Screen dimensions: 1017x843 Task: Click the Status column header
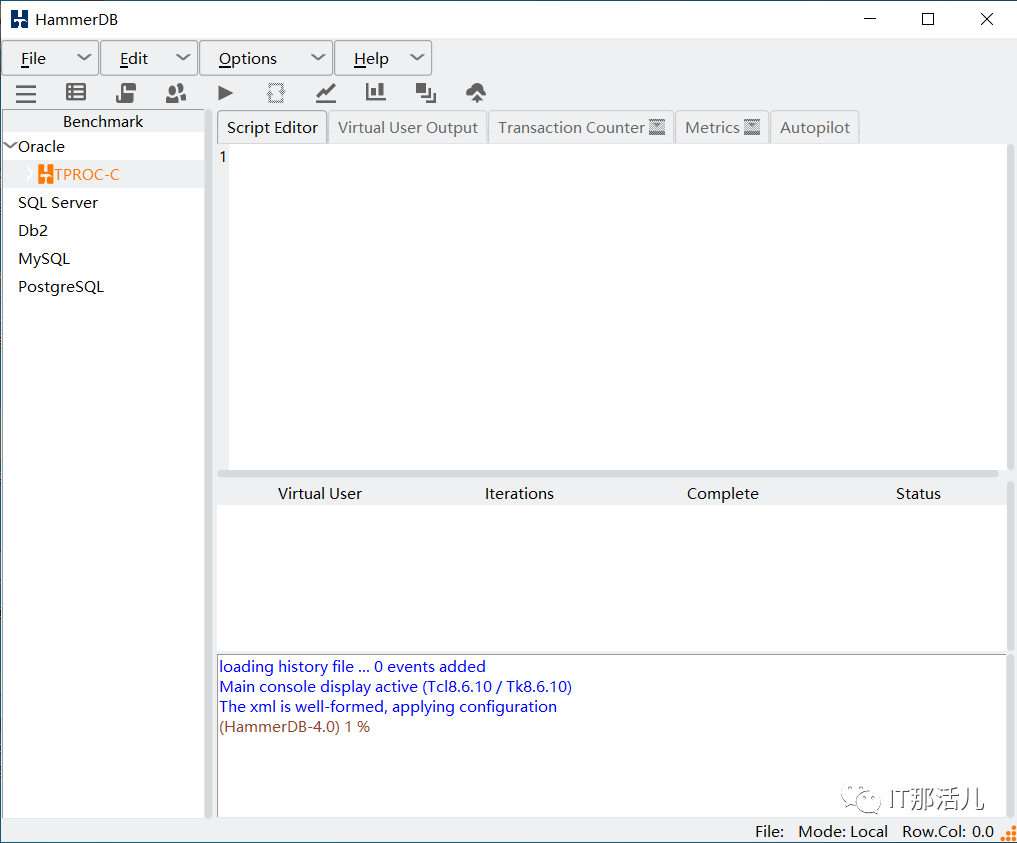tap(918, 493)
